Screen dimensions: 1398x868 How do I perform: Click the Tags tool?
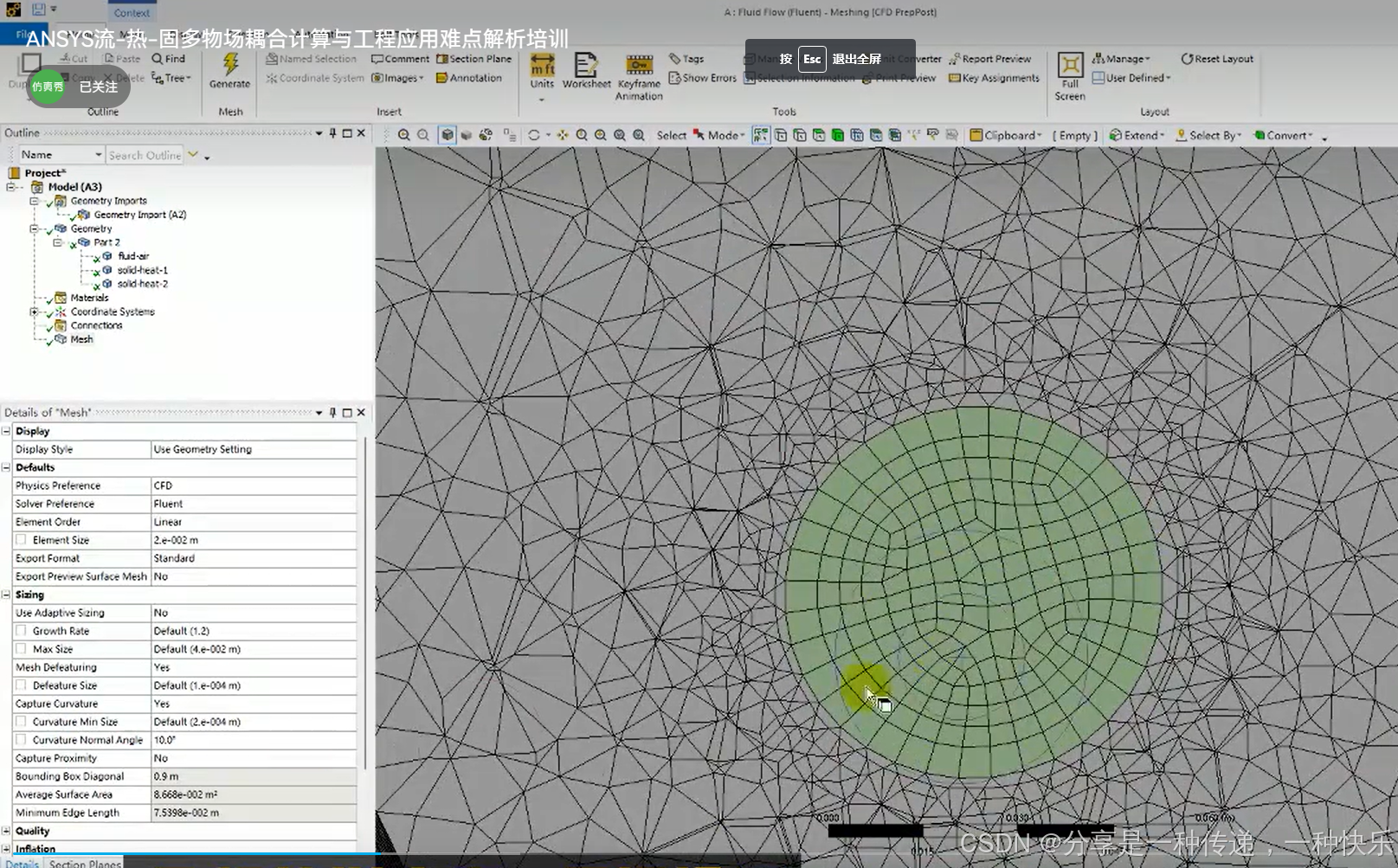click(x=686, y=59)
